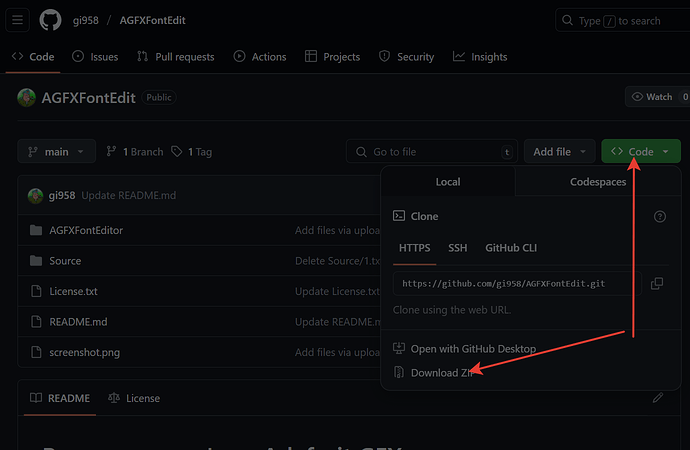Open the Projects tab
This screenshot has width=690, height=450.
click(x=332, y=57)
